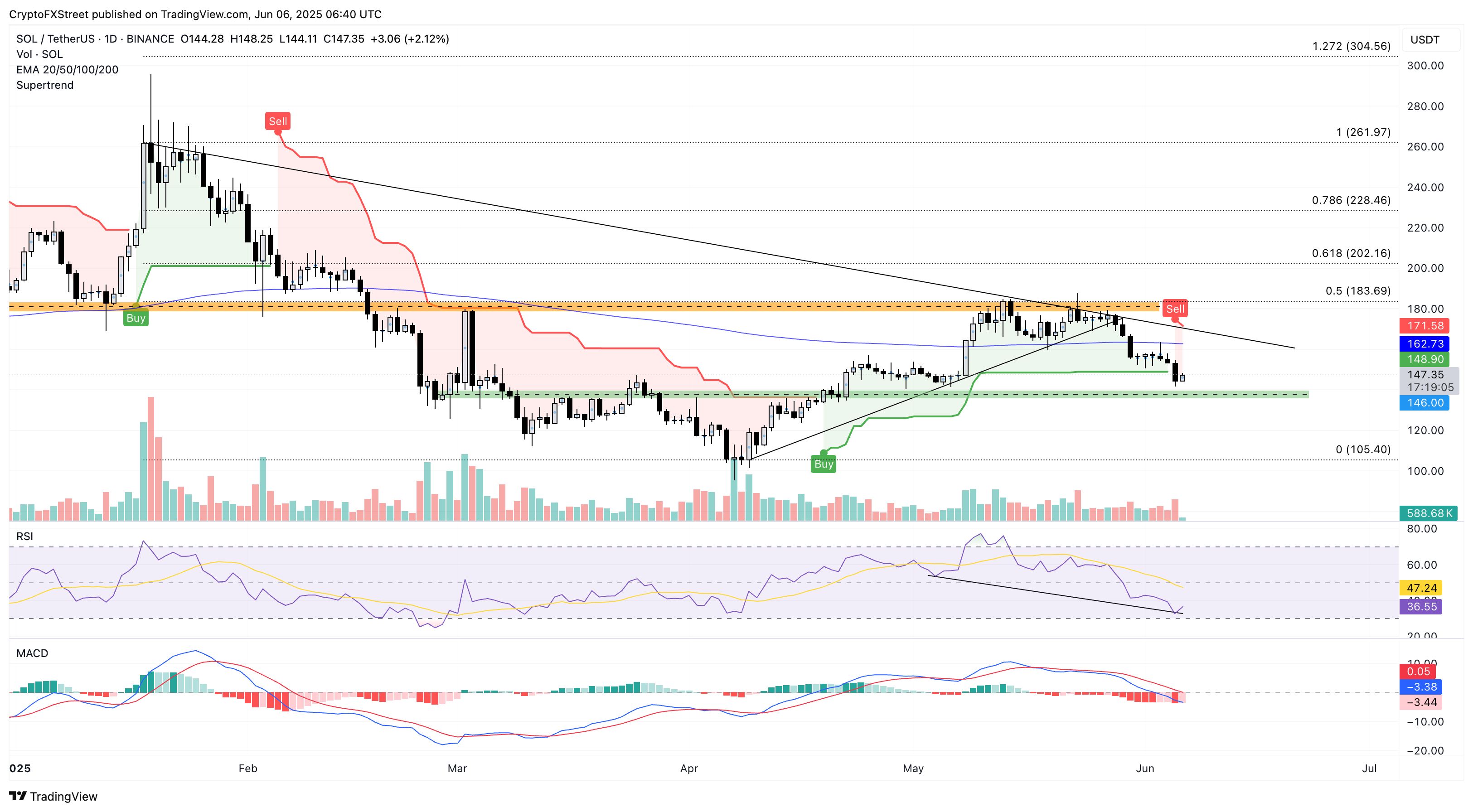
Task: Click the 588.68K volume label
Action: (x=1429, y=513)
